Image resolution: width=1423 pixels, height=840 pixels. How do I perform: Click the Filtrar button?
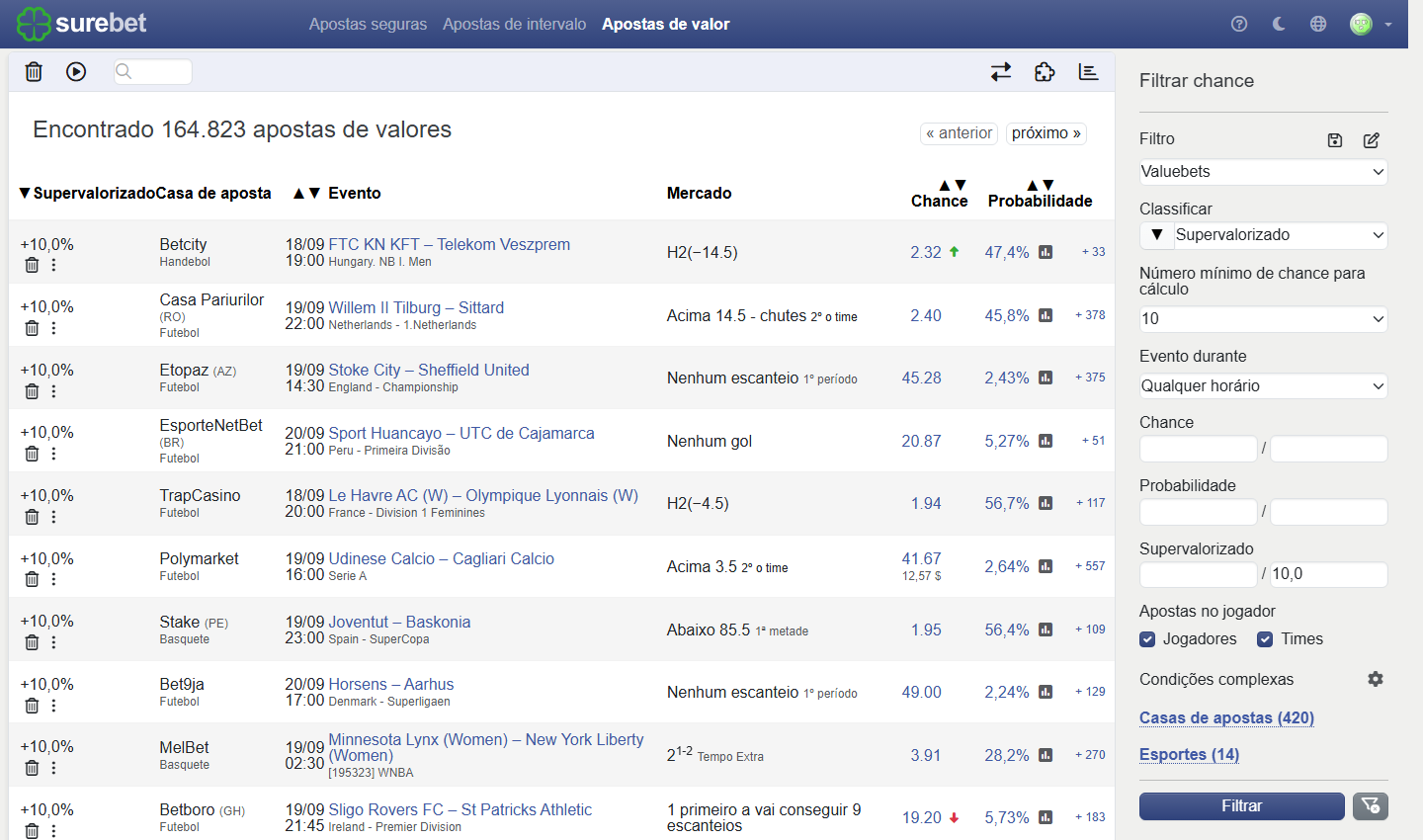(1242, 806)
